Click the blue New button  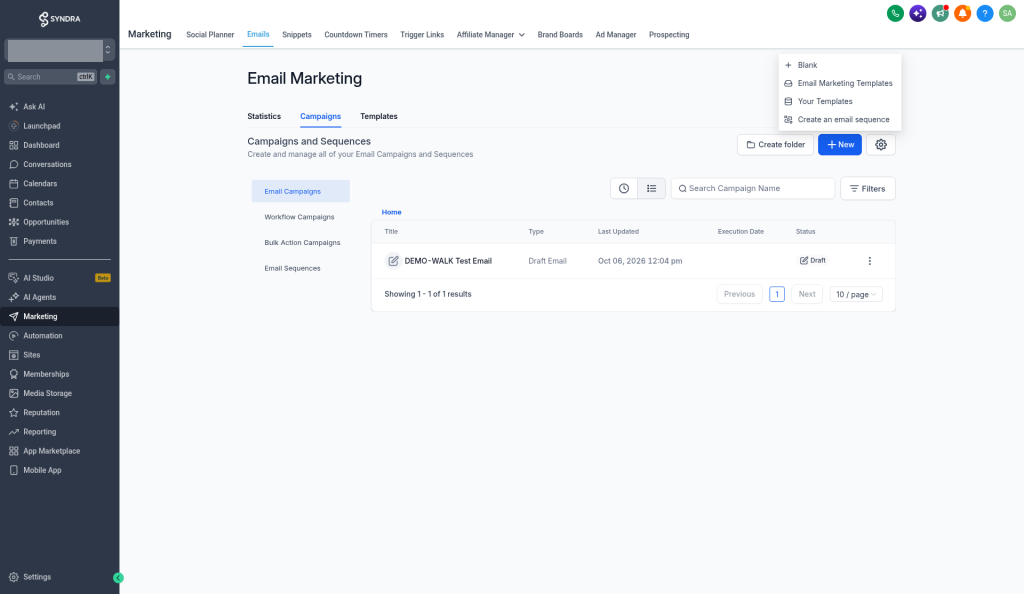pyautogui.click(x=840, y=145)
